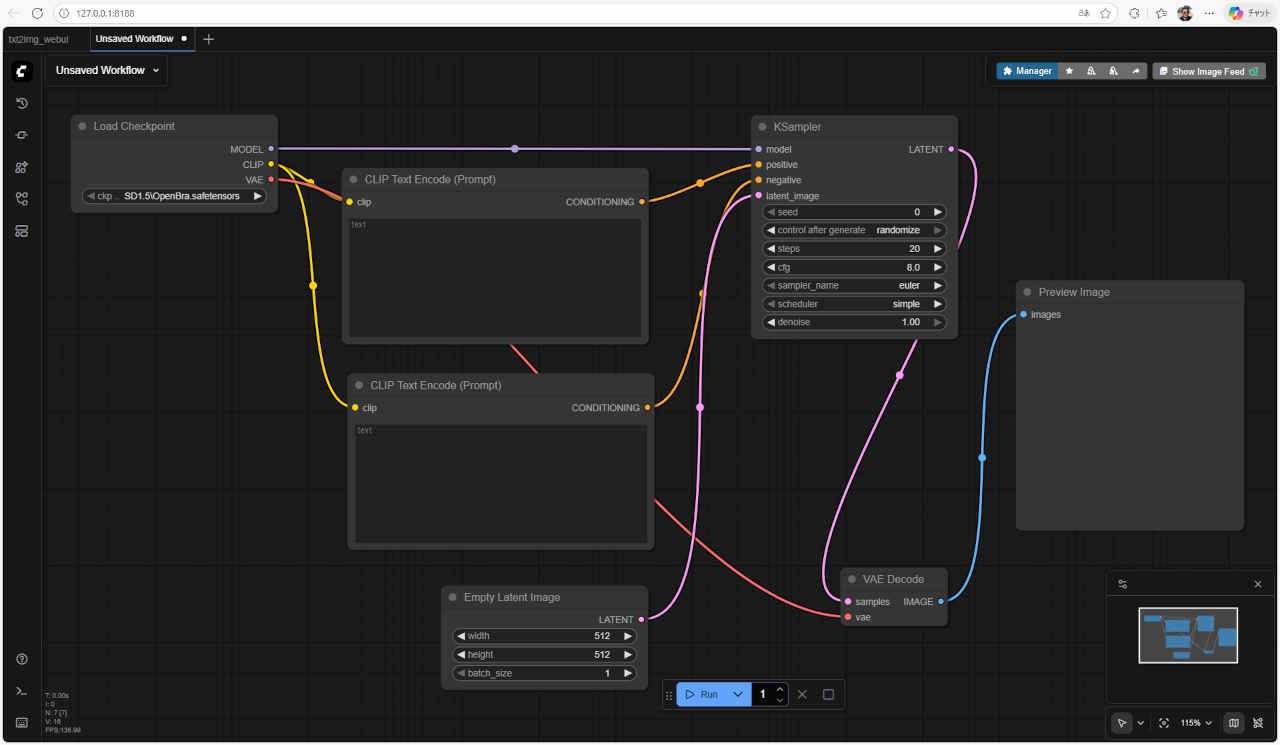This screenshot has height=745, width=1280.
Task: Click the star icon next to Manager
Action: pyautogui.click(x=1069, y=71)
